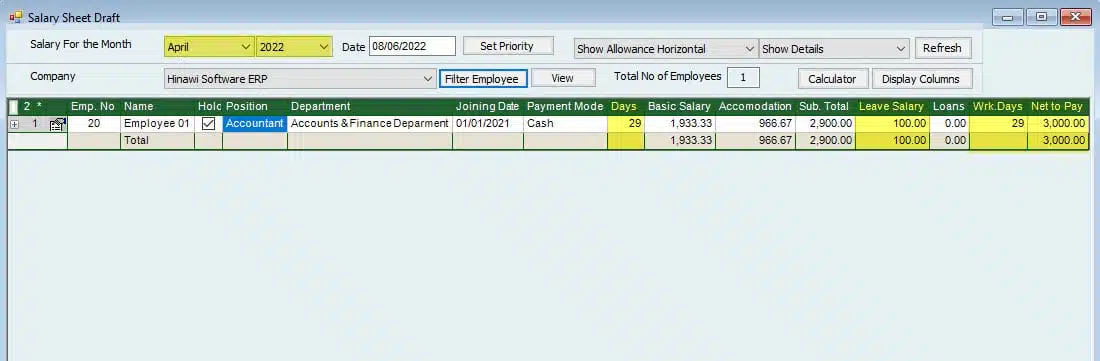Expand the row 1 plus icon
Screen dimensions: 1100x361
click(14, 124)
